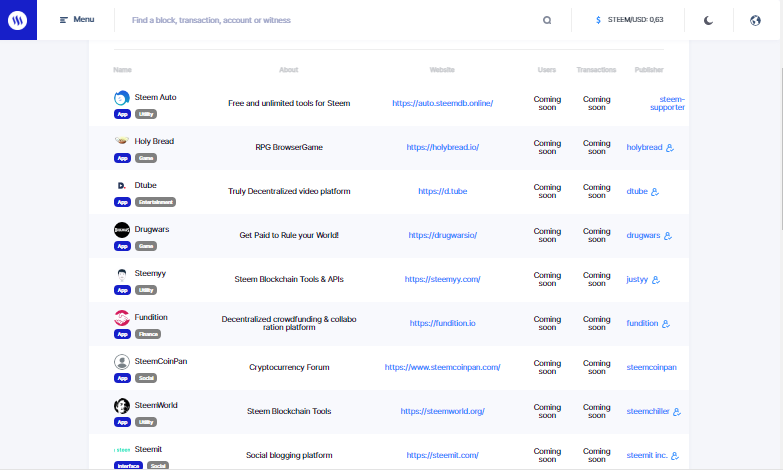Click the Transactions column header
The width and height of the screenshot is (783, 471).
pyautogui.click(x=596, y=70)
